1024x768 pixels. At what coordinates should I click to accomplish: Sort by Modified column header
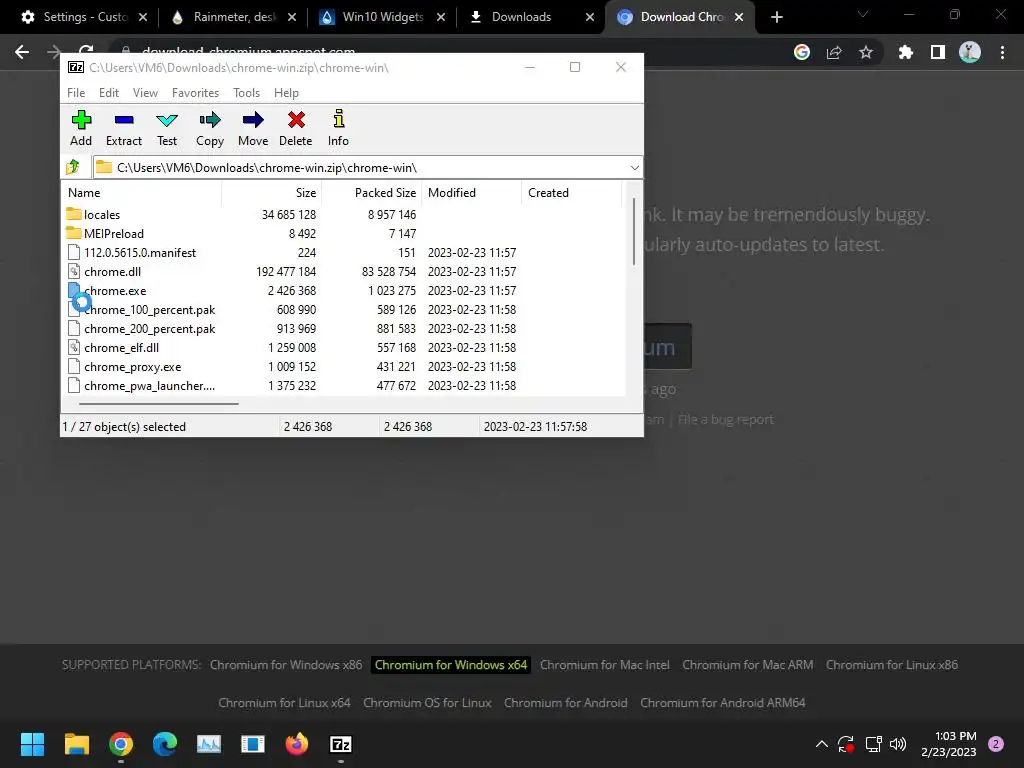(x=472, y=193)
